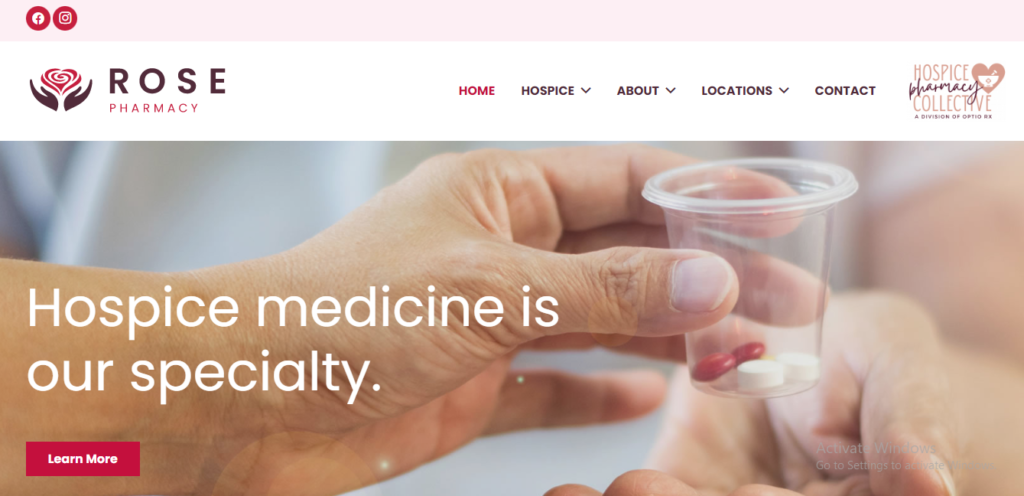
Task: Click the Hospice Pharmacy Collective logo
Action: (957, 91)
